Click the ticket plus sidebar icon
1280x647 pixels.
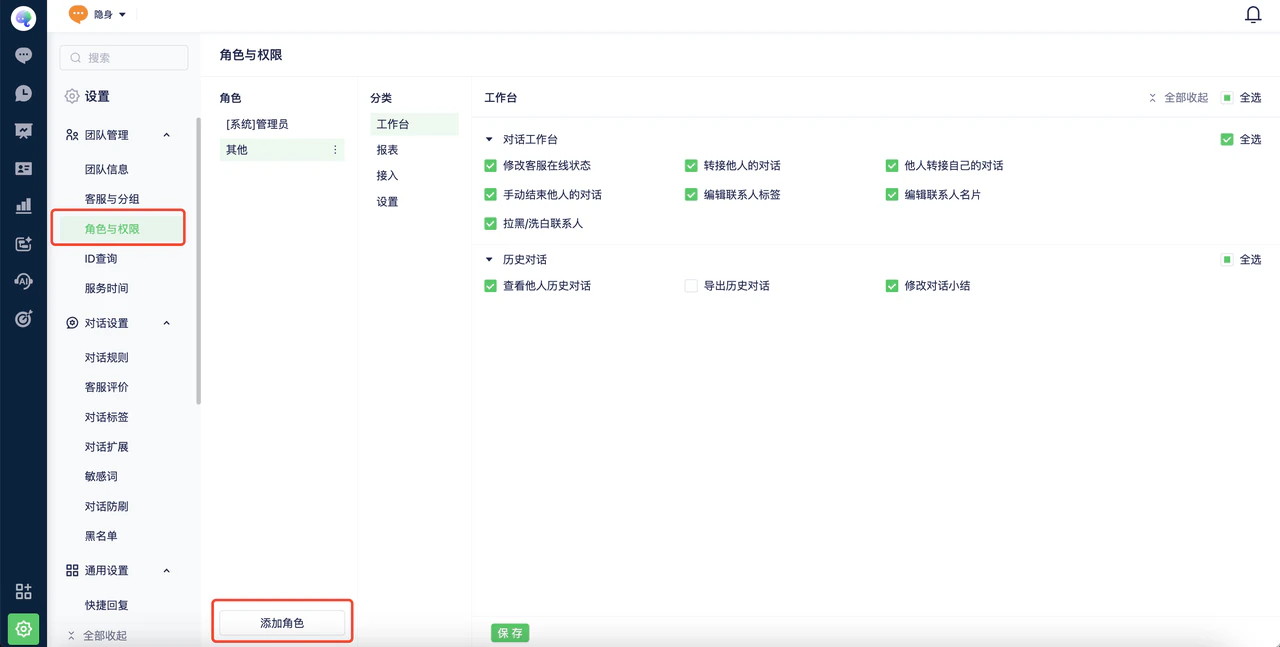click(x=23, y=244)
